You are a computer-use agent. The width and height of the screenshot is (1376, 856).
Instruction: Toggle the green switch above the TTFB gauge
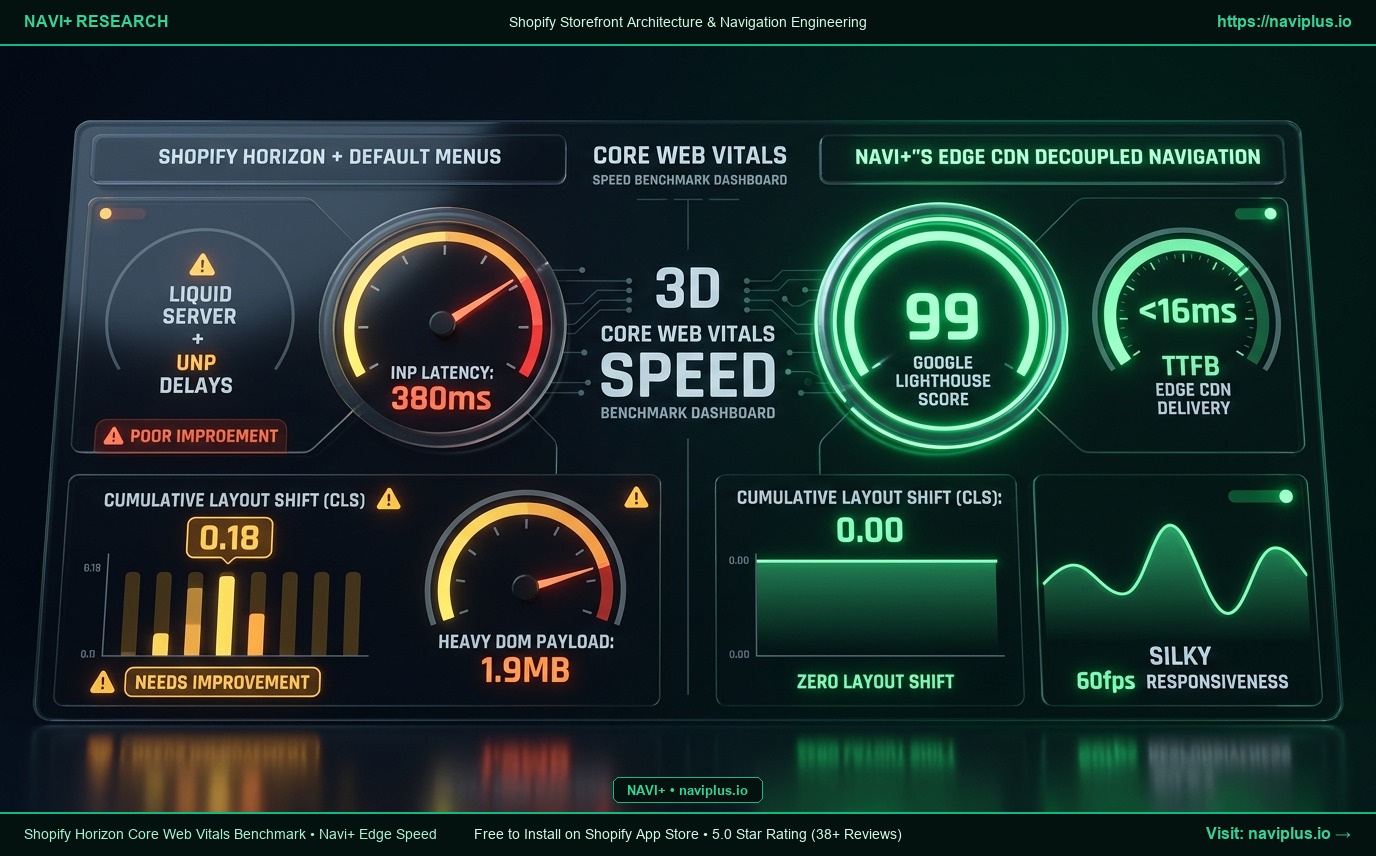[x=1257, y=214]
